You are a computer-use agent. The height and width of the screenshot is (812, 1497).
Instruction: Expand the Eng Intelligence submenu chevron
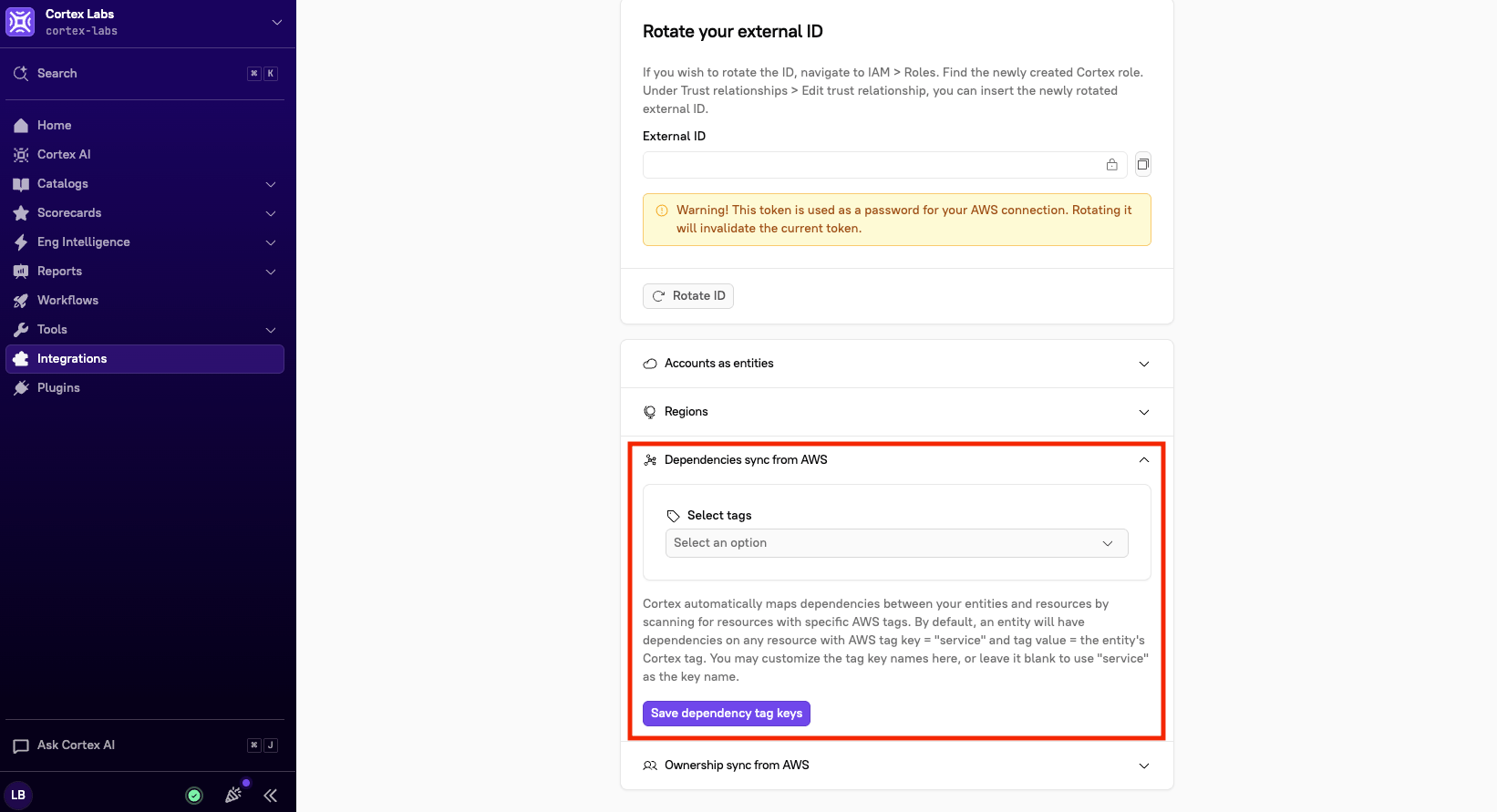pos(271,242)
